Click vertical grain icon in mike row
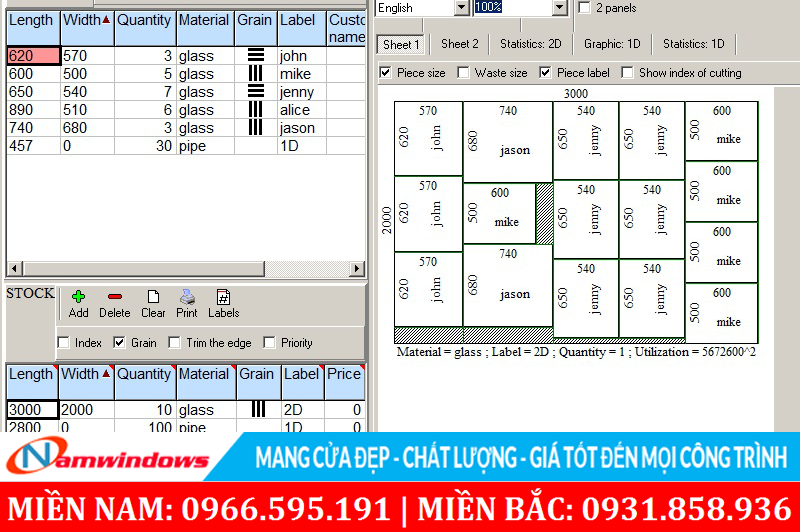 (x=256, y=73)
